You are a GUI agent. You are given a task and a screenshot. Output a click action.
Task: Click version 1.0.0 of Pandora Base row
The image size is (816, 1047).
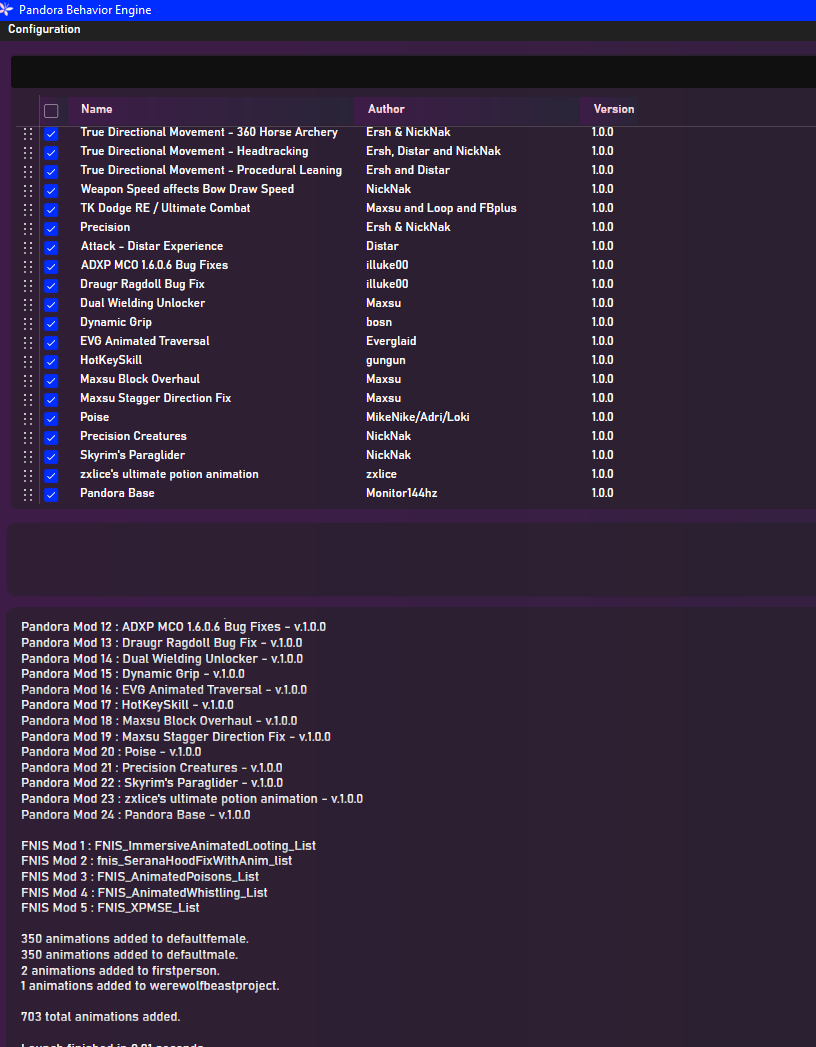pyautogui.click(x=602, y=493)
